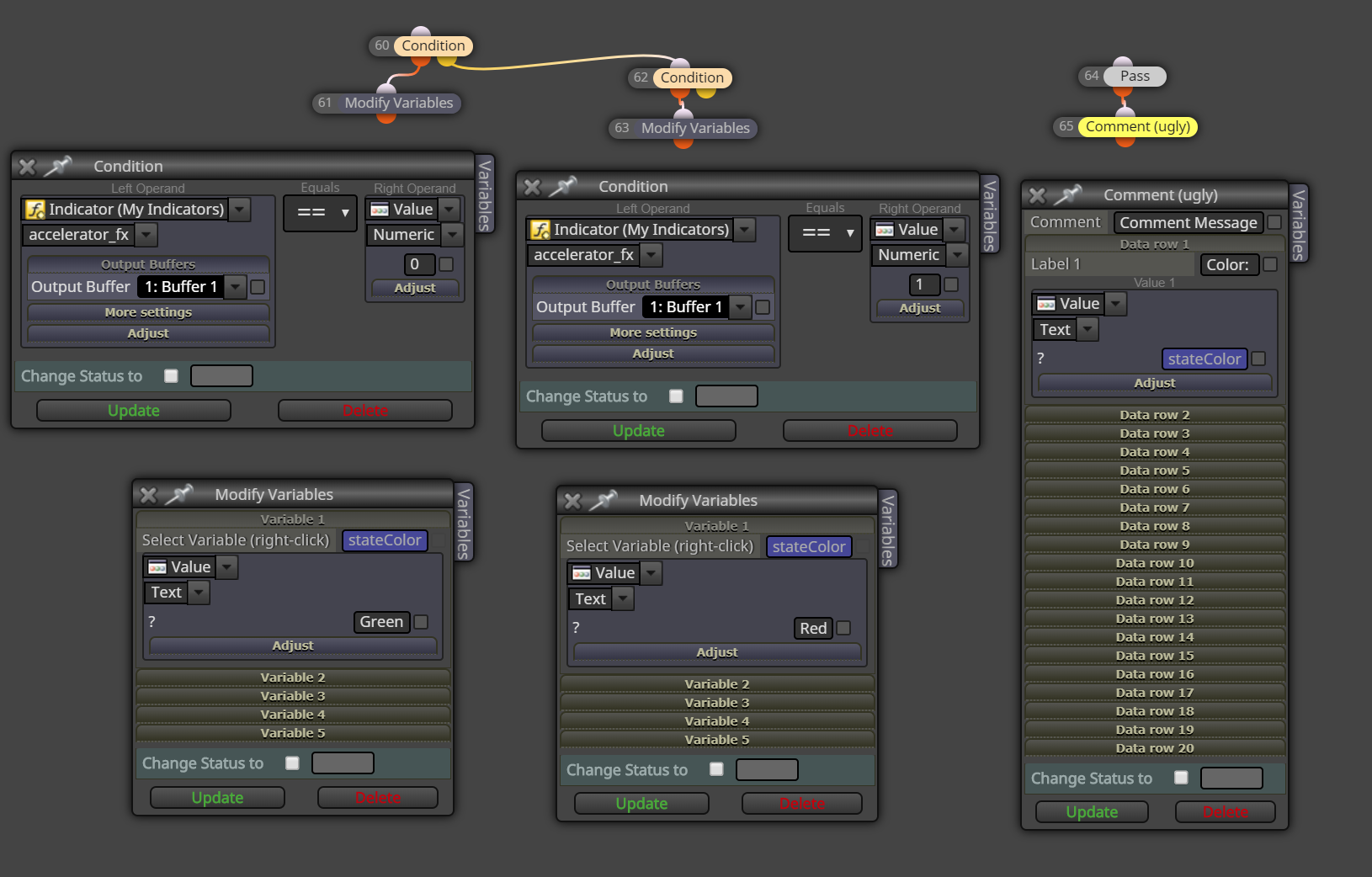1372x877 pixels.
Task: Click pin icon of right Condition panel
Action: tap(563, 186)
